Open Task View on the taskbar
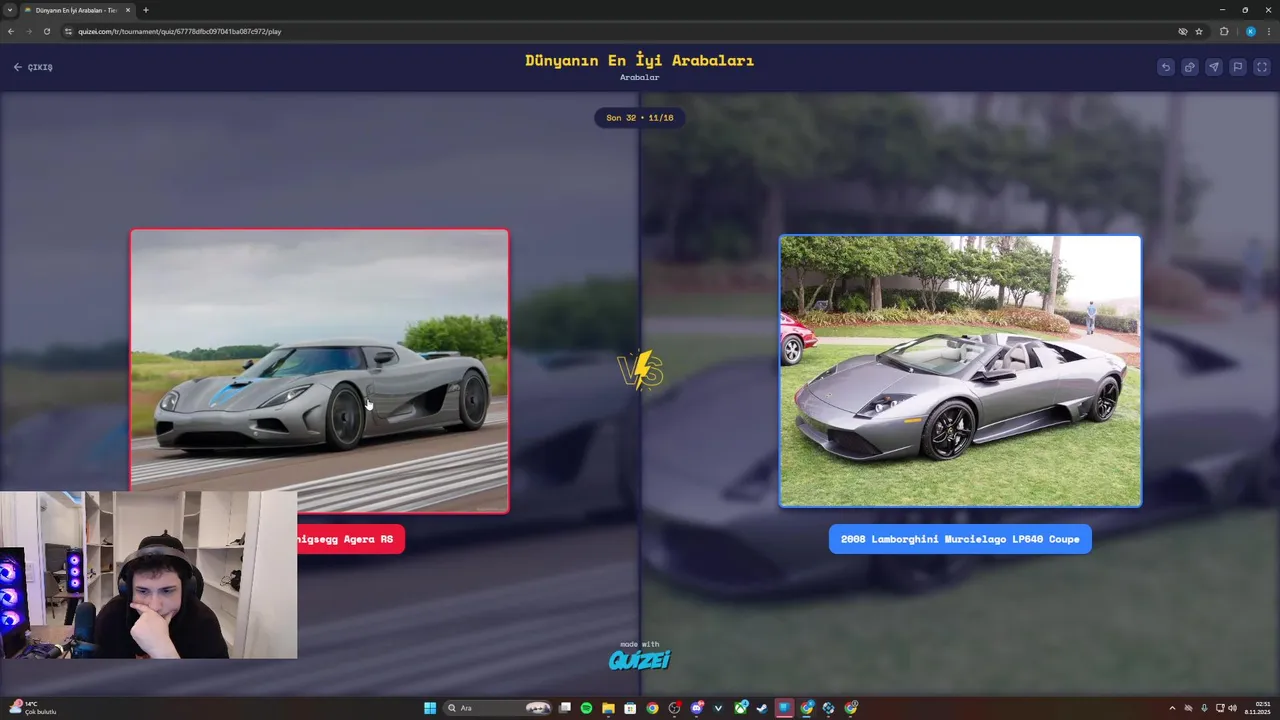 tap(565, 708)
